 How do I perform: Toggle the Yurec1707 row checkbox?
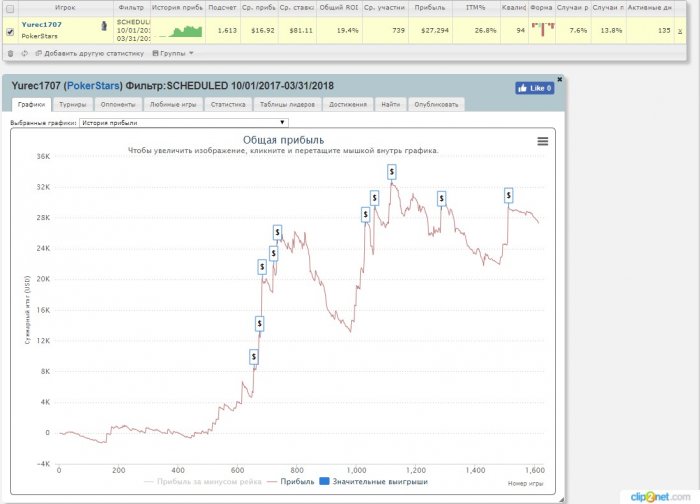pyautogui.click(x=10, y=32)
